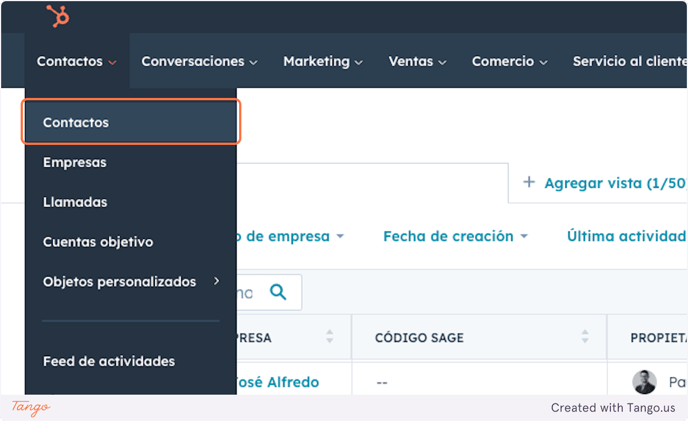The width and height of the screenshot is (688, 421).
Task: Click the CÓDIGO SAGE column header
Action: pyautogui.click(x=419, y=338)
